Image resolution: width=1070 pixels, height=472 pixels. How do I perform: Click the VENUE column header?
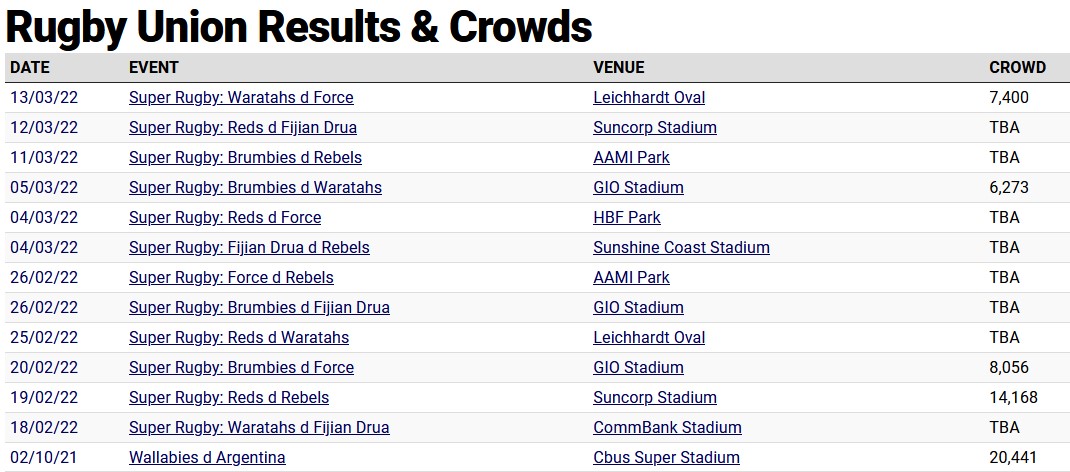(619, 68)
